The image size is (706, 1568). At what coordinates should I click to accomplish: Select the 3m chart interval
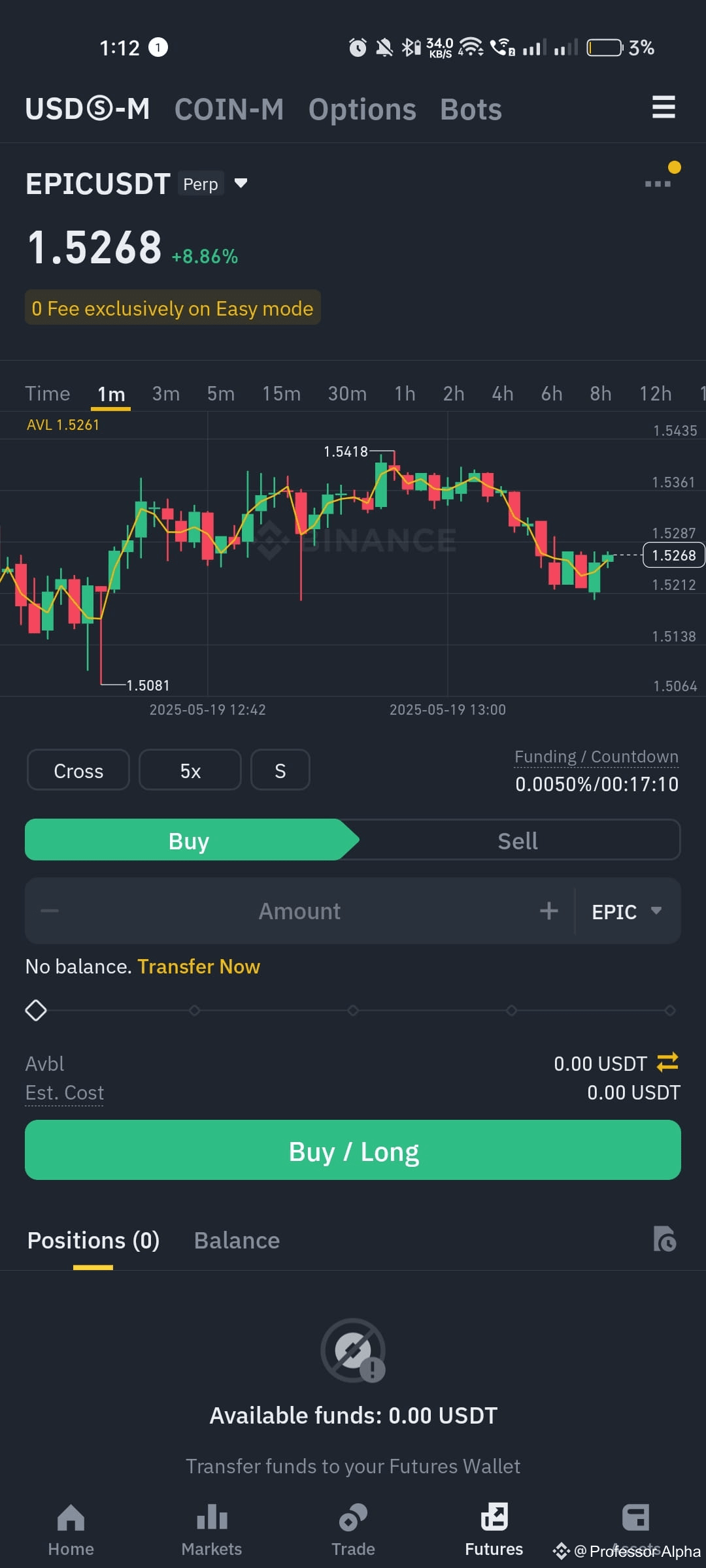(x=166, y=393)
